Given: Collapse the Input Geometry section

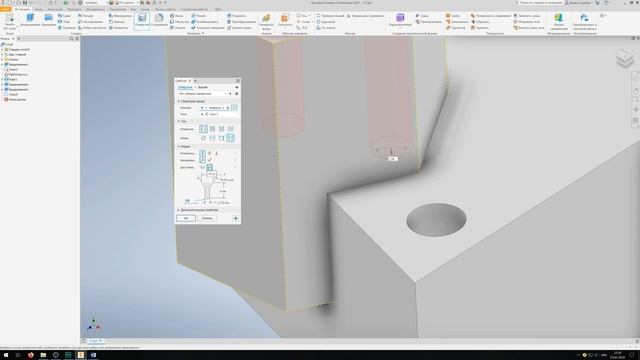Looking at the screenshot, I should 178,101.
